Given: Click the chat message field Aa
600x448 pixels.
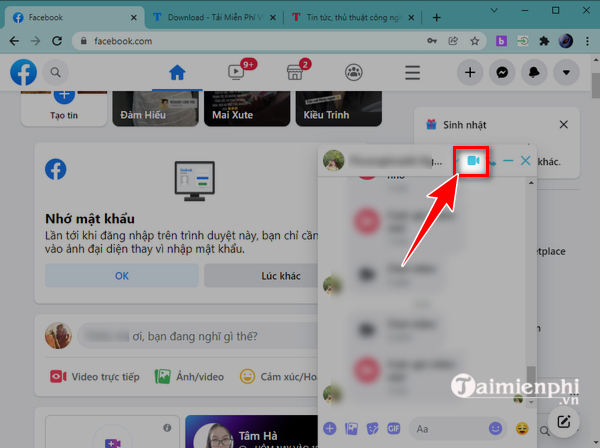Looking at the screenshot, I should (x=448, y=429).
